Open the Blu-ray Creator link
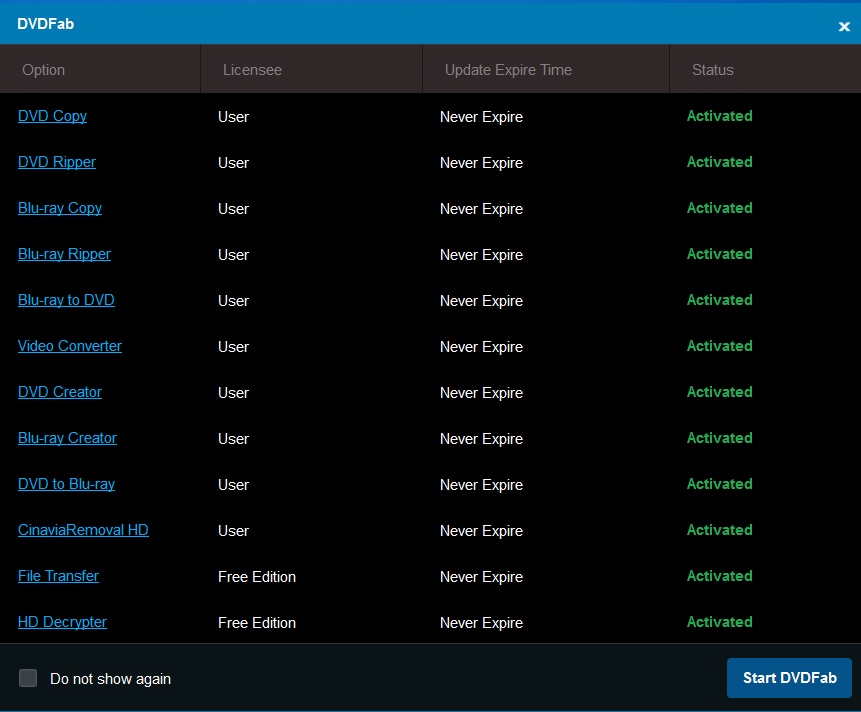This screenshot has height=712, width=861. 67,439
